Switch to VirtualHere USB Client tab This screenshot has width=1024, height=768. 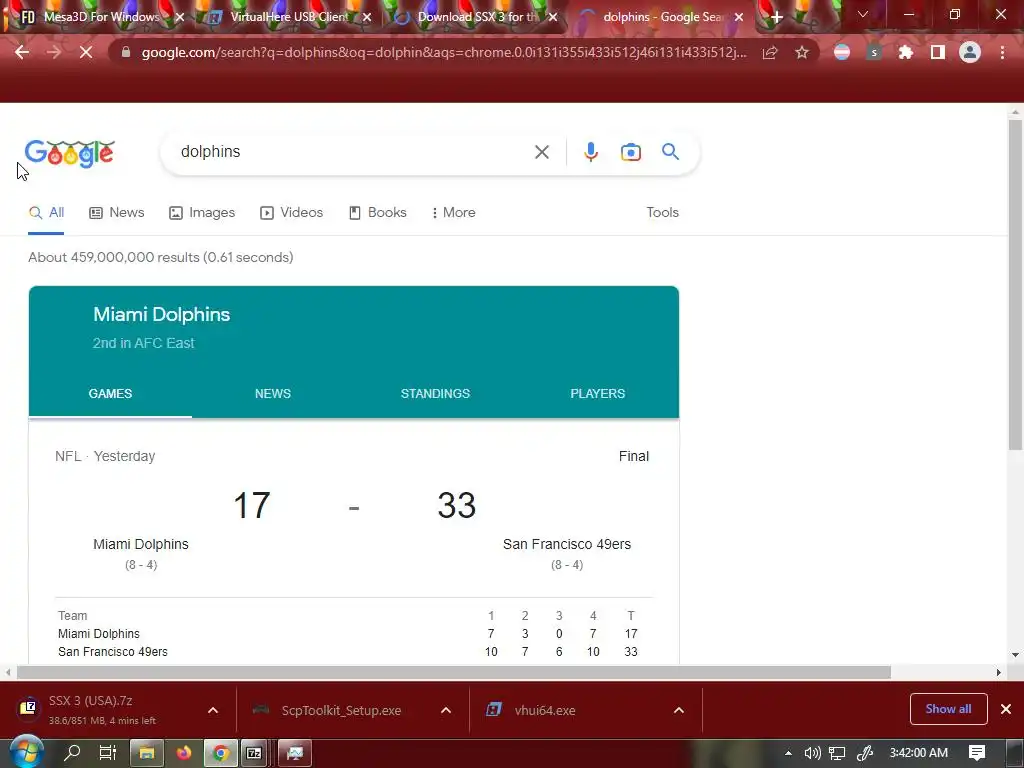click(289, 17)
